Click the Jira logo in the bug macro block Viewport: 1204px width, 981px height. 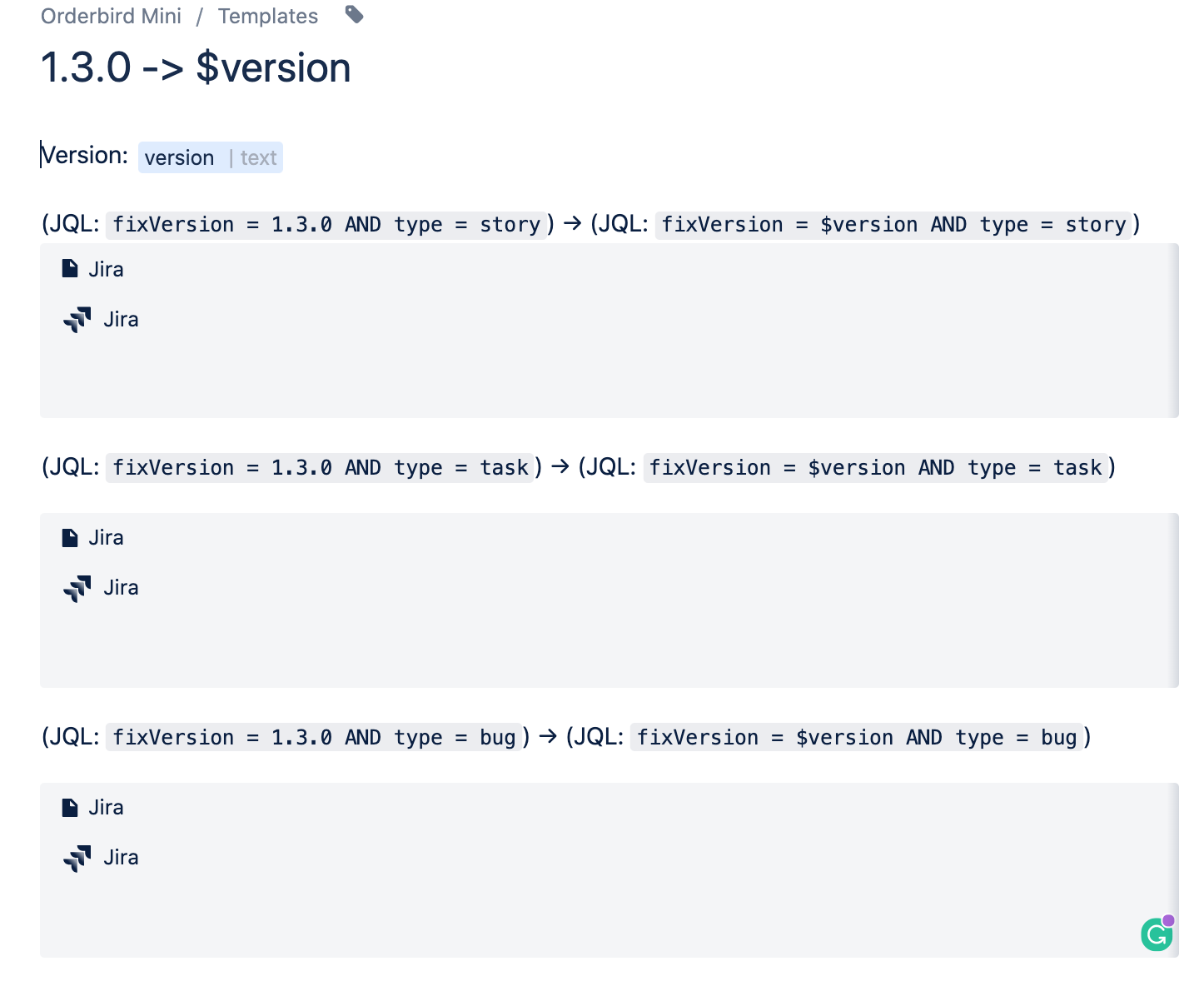coord(77,858)
